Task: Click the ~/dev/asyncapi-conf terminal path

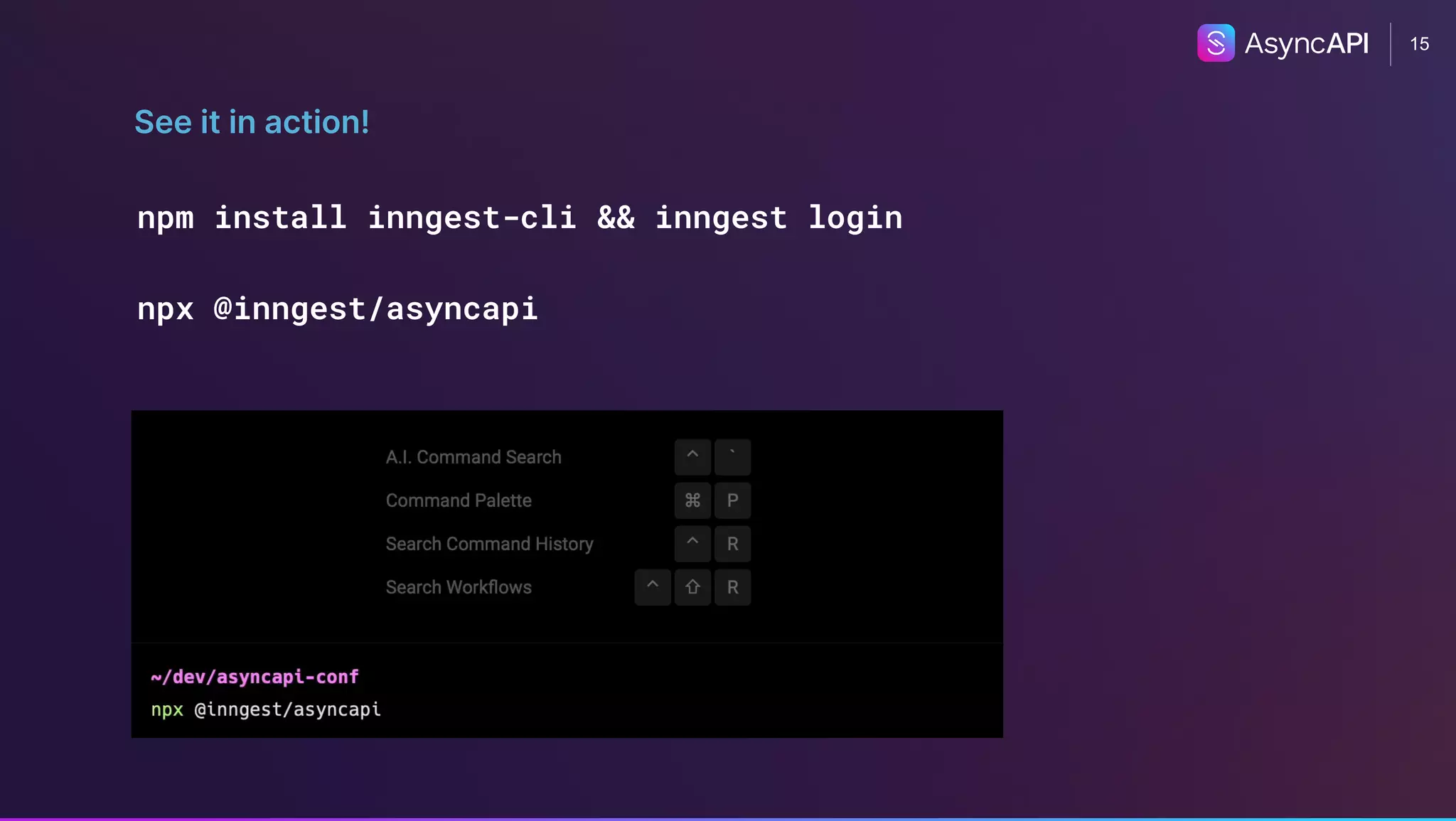Action: (255, 677)
